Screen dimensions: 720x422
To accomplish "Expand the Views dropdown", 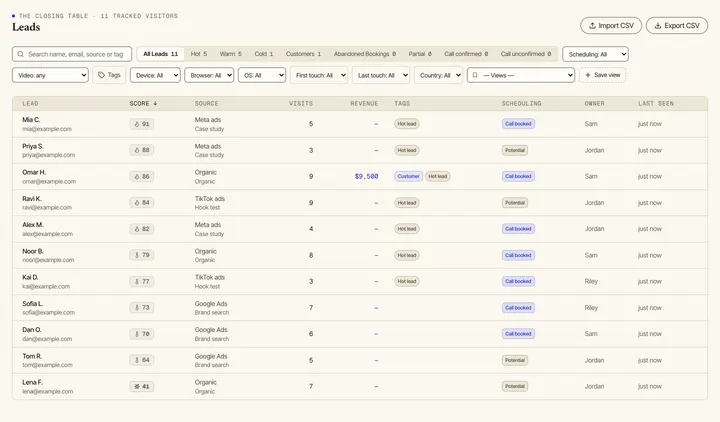I will pos(521,75).
